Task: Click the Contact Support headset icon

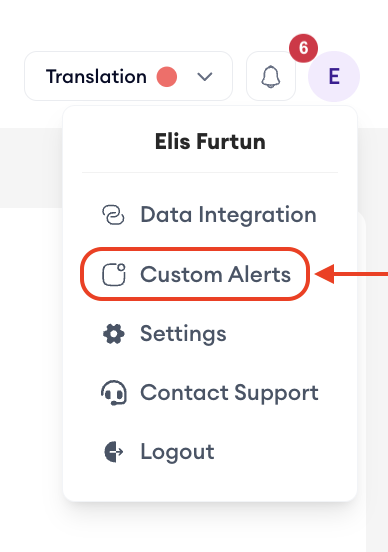Action: coord(114,393)
